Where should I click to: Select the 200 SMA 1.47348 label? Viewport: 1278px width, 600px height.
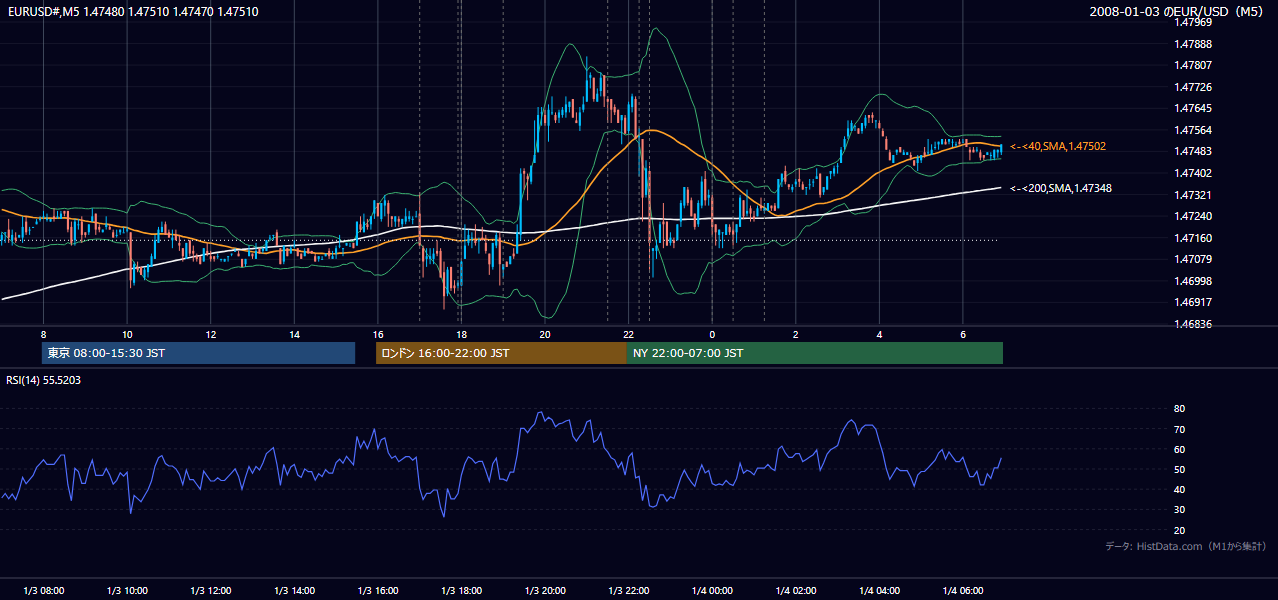pos(1061,188)
